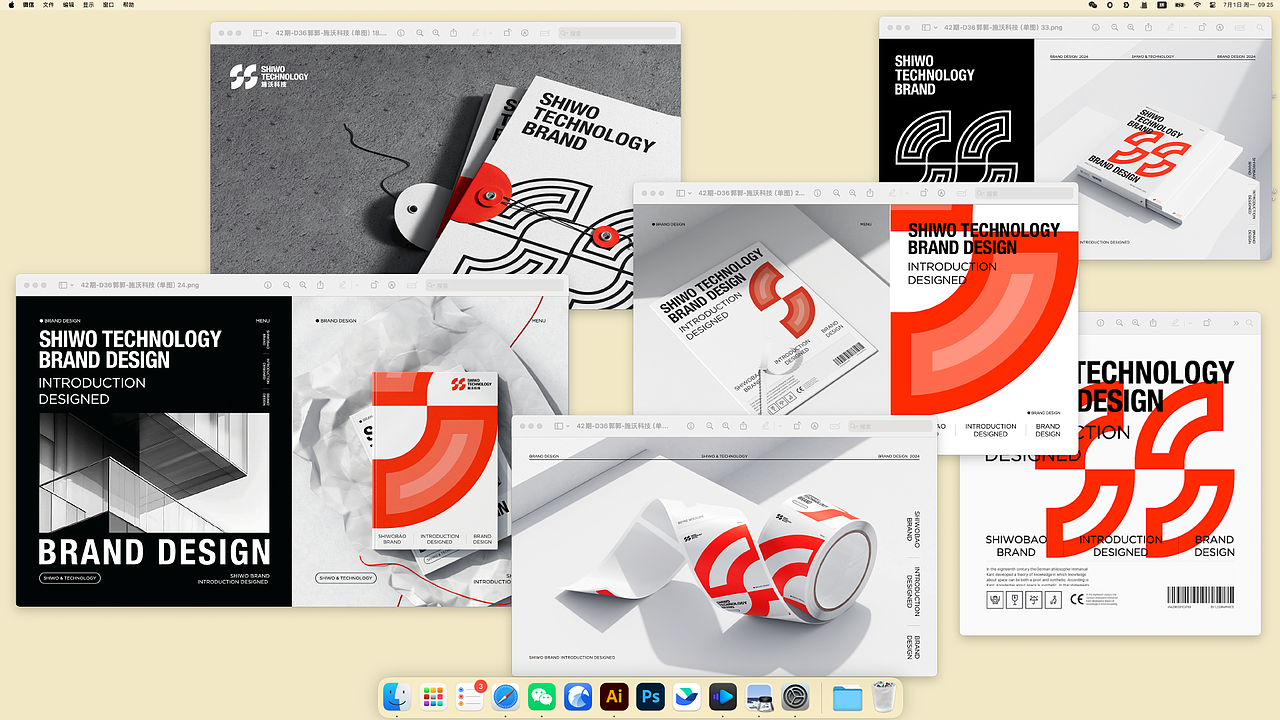
Task: Share the 24.png image
Action: point(320,285)
